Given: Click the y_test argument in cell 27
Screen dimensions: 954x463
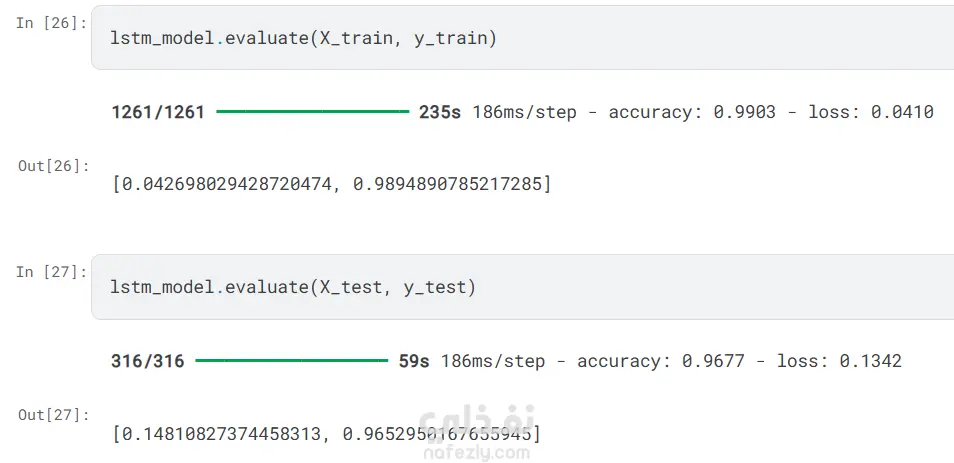Looking at the screenshot, I should pyautogui.click(x=442, y=288).
